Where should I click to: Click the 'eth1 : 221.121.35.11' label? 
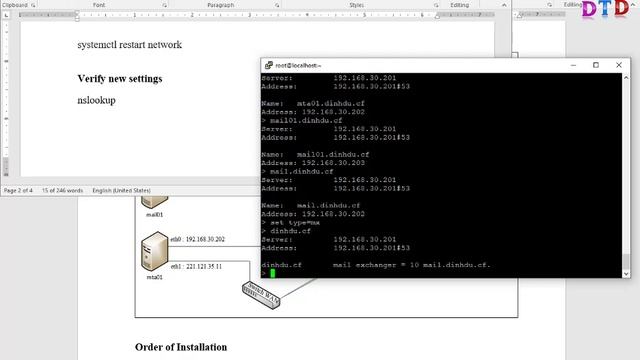(196, 267)
